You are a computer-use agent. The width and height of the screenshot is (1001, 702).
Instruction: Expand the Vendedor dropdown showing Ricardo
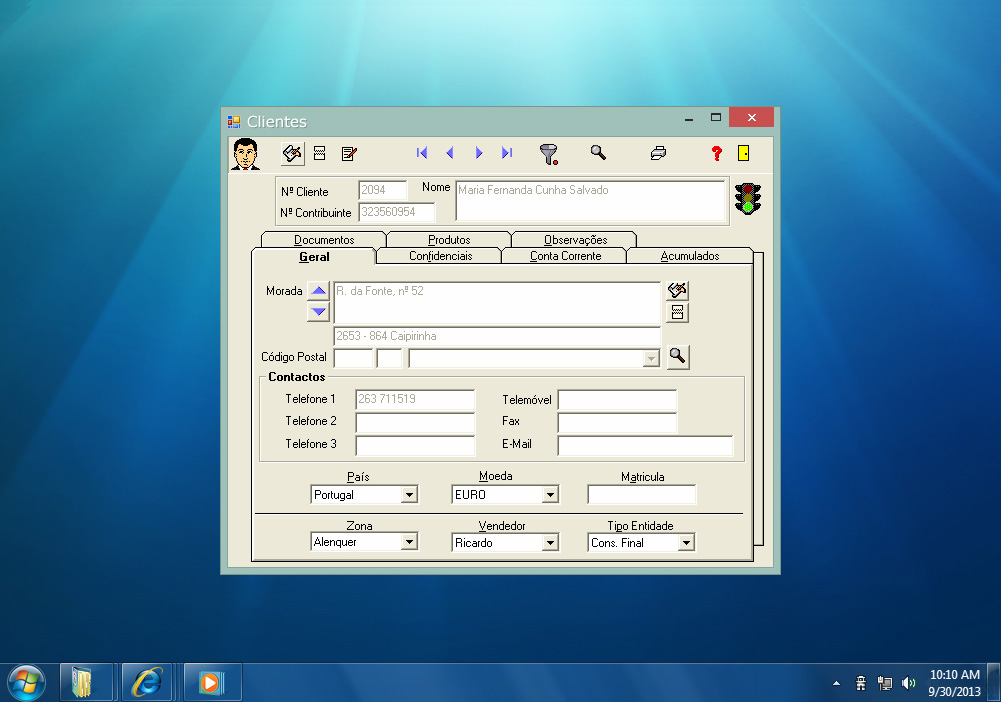click(x=549, y=543)
